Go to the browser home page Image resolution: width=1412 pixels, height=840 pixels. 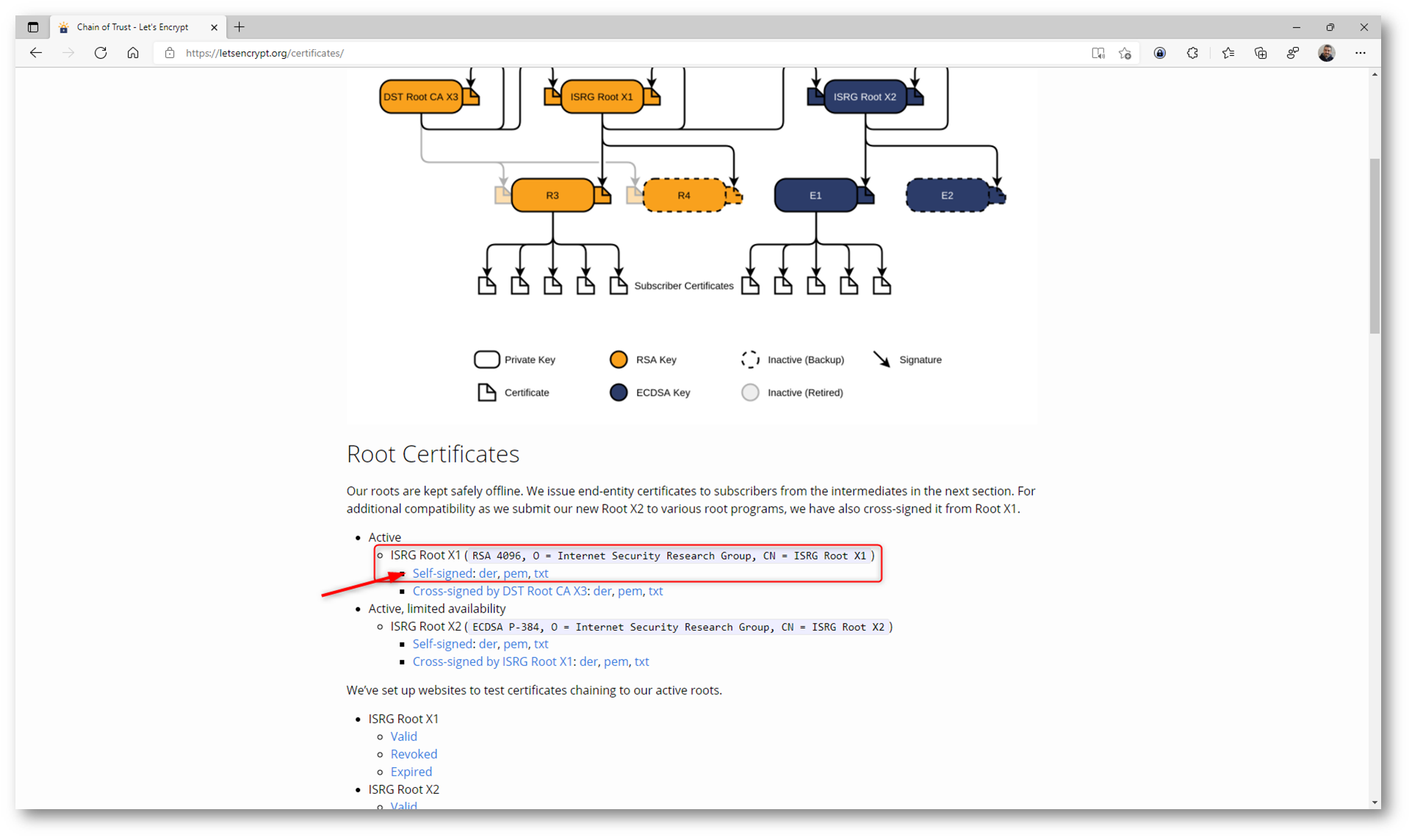click(133, 53)
